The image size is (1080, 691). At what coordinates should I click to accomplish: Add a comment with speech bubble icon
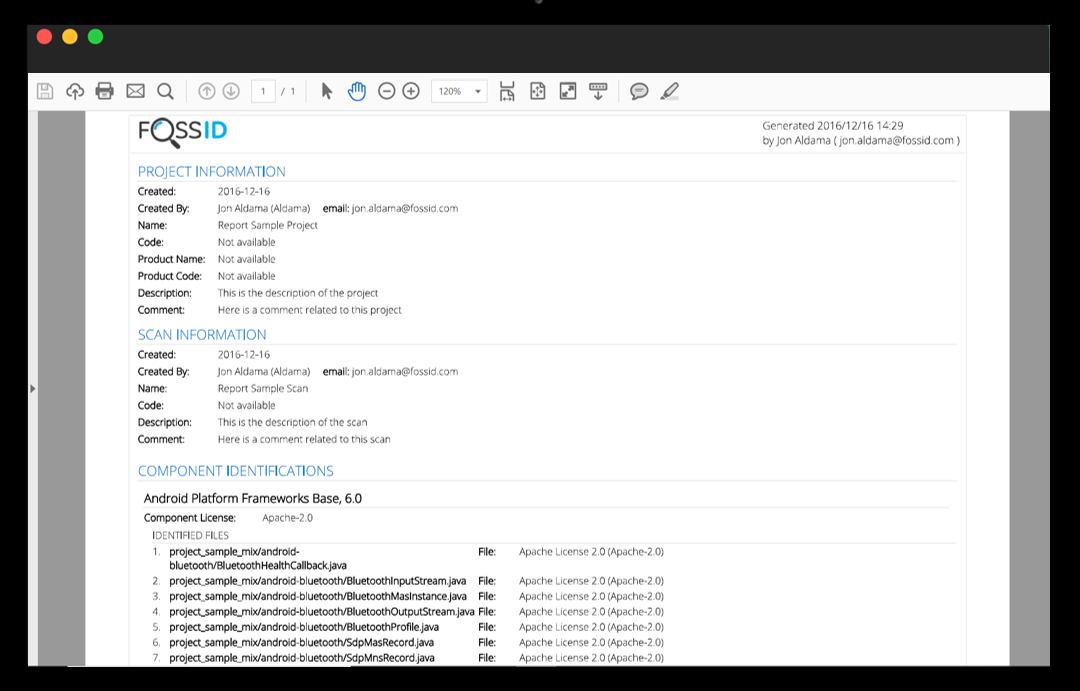[x=639, y=91]
